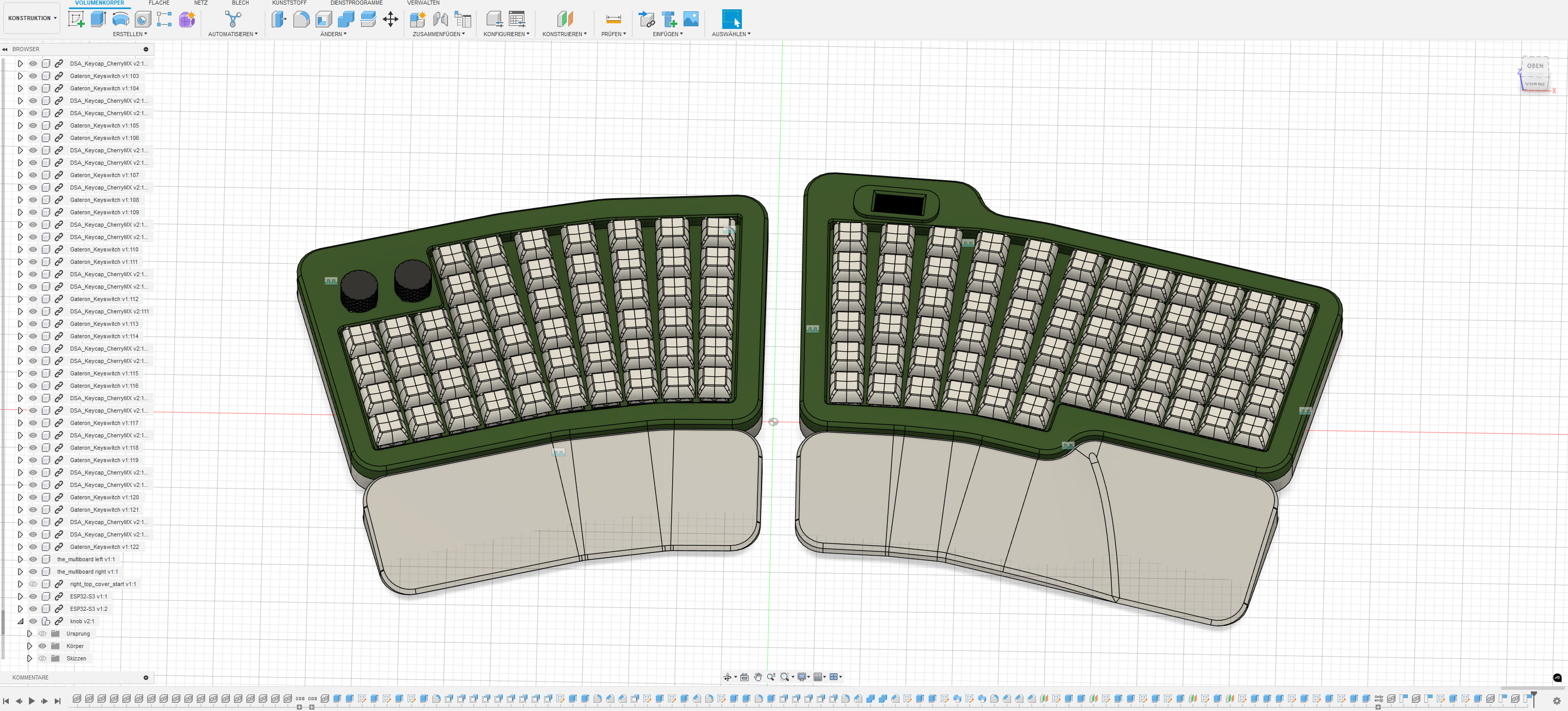Select the Revolve tool
Image resolution: width=1568 pixels, height=711 pixels.
120,20
